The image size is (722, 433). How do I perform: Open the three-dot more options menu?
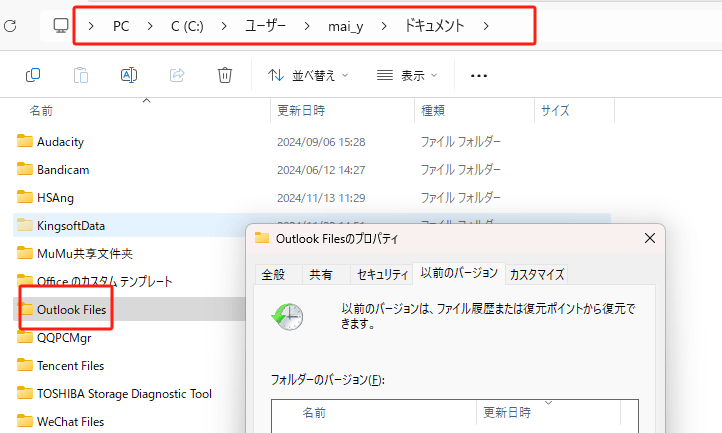[x=479, y=76]
